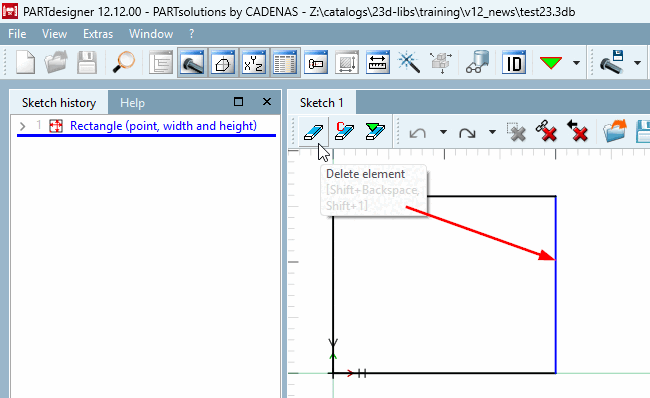Open the View menu
Viewport: 650px width, 398px height.
(x=54, y=34)
